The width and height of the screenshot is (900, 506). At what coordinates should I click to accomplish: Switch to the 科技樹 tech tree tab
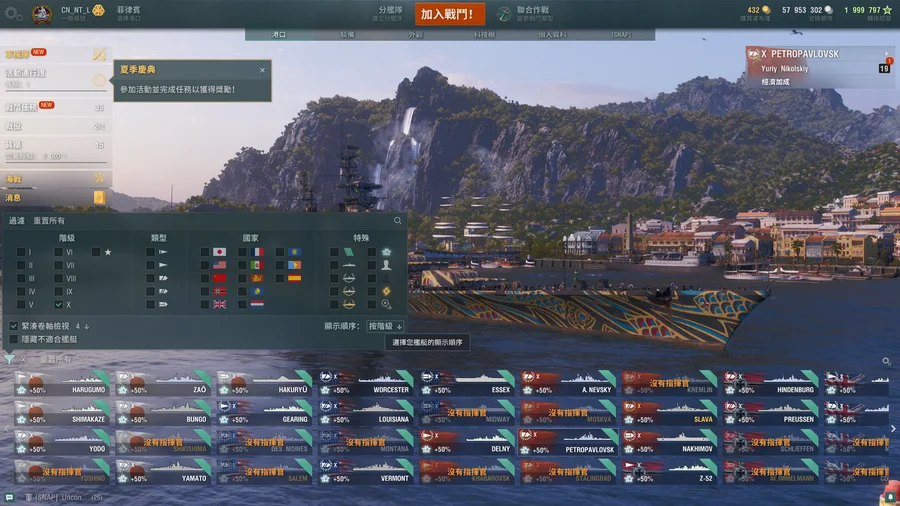484,34
